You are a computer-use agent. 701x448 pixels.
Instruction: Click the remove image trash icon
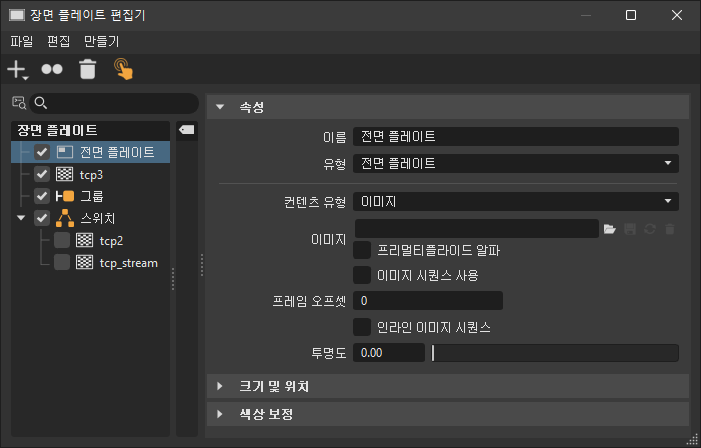coord(670,229)
